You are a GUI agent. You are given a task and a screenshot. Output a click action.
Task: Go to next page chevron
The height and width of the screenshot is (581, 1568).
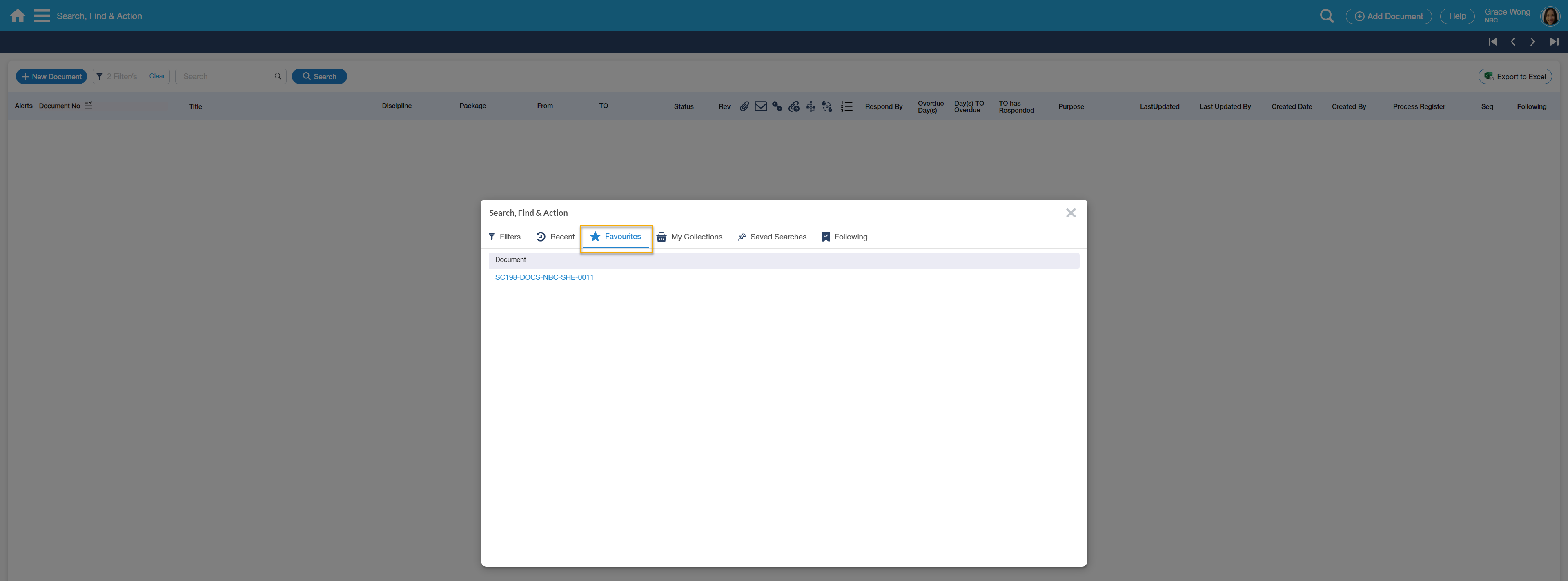[1533, 42]
